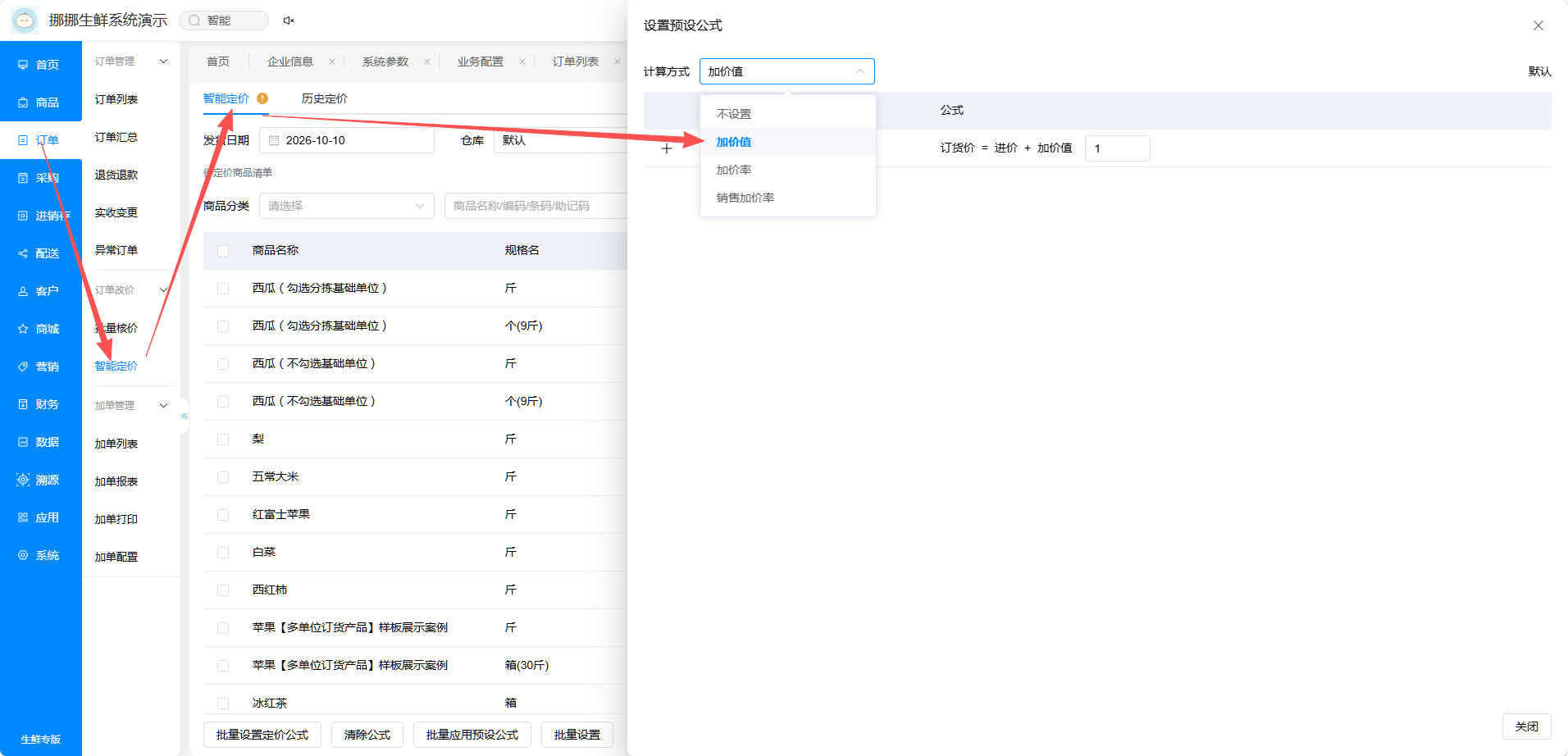Open the 数据 data sidebar section
This screenshot has height=756, width=1568.
pyautogui.click(x=40, y=442)
